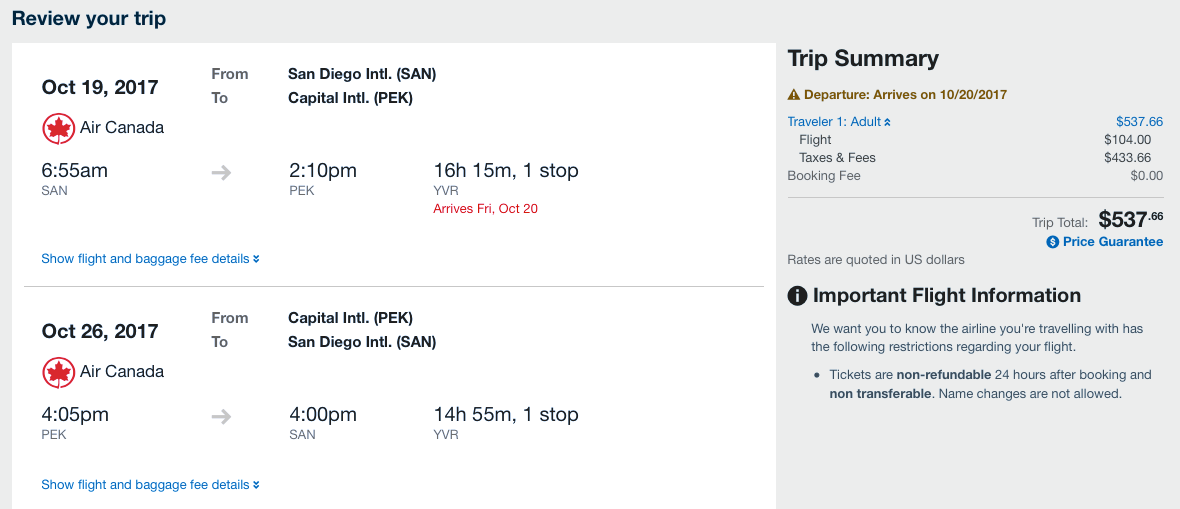Click the dollar badge icon before Price Guarantee

tap(1052, 242)
